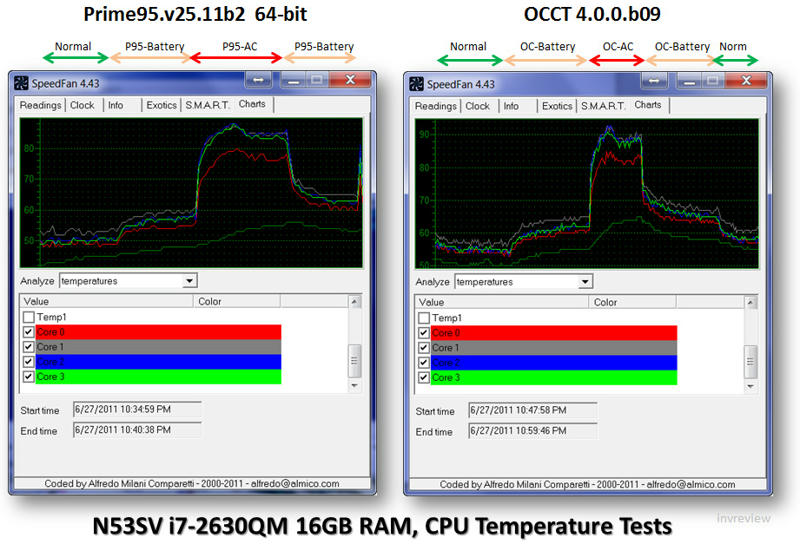800x544 pixels.
Task: Click list scroll-down arrow in right window
Action: click(750, 387)
